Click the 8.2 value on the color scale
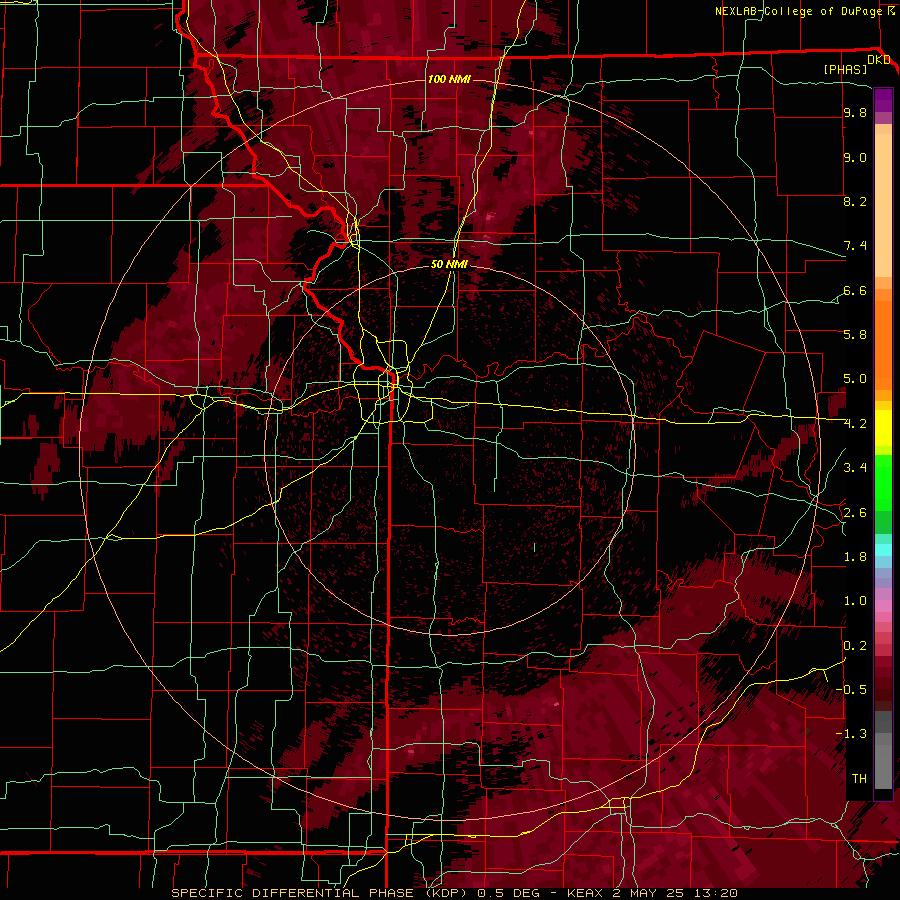This screenshot has width=900, height=900. coord(855,201)
